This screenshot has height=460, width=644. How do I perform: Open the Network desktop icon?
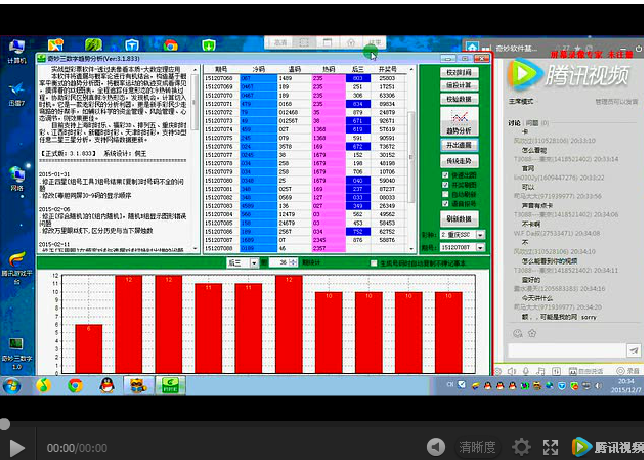point(17,173)
